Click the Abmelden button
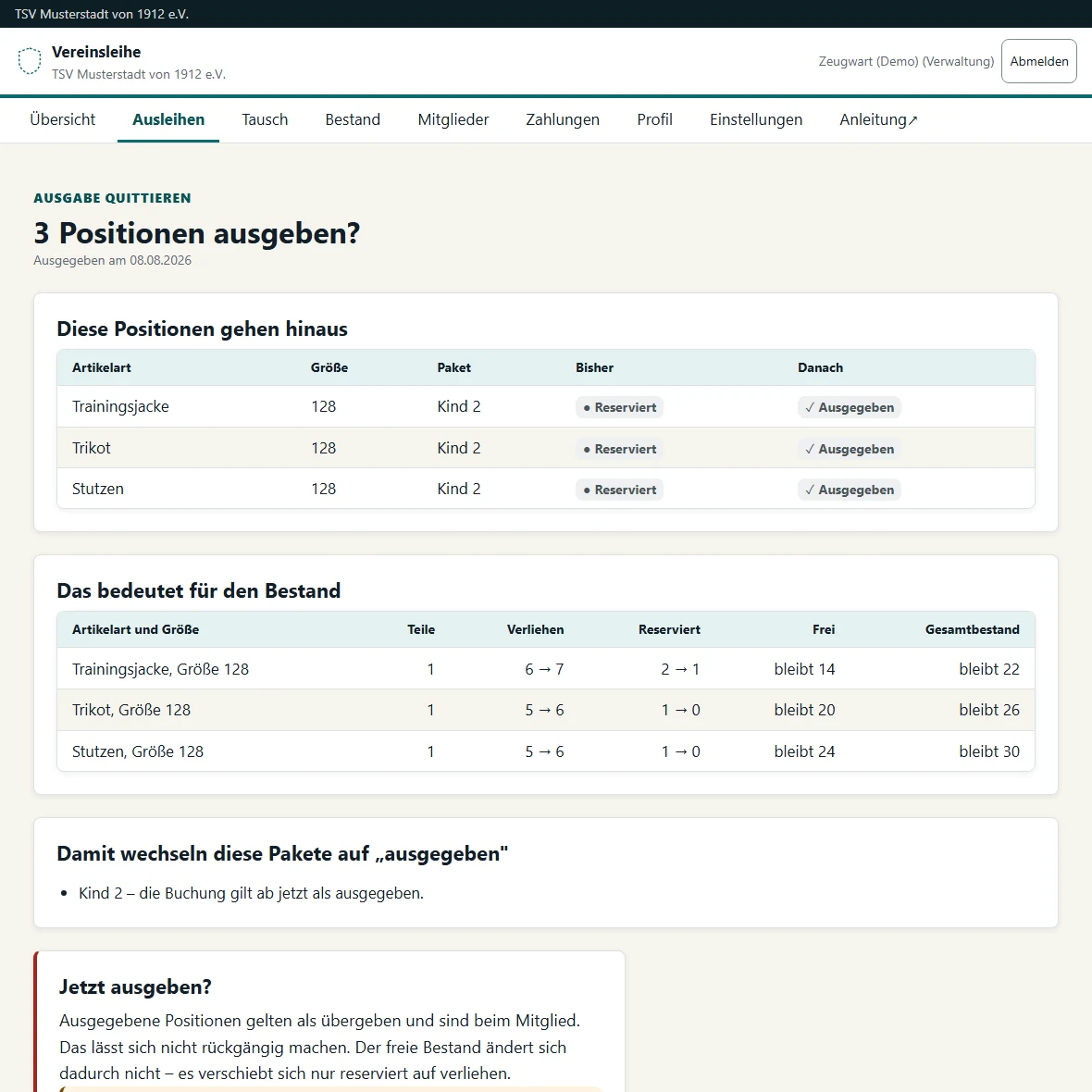This screenshot has width=1092, height=1092. [x=1038, y=61]
